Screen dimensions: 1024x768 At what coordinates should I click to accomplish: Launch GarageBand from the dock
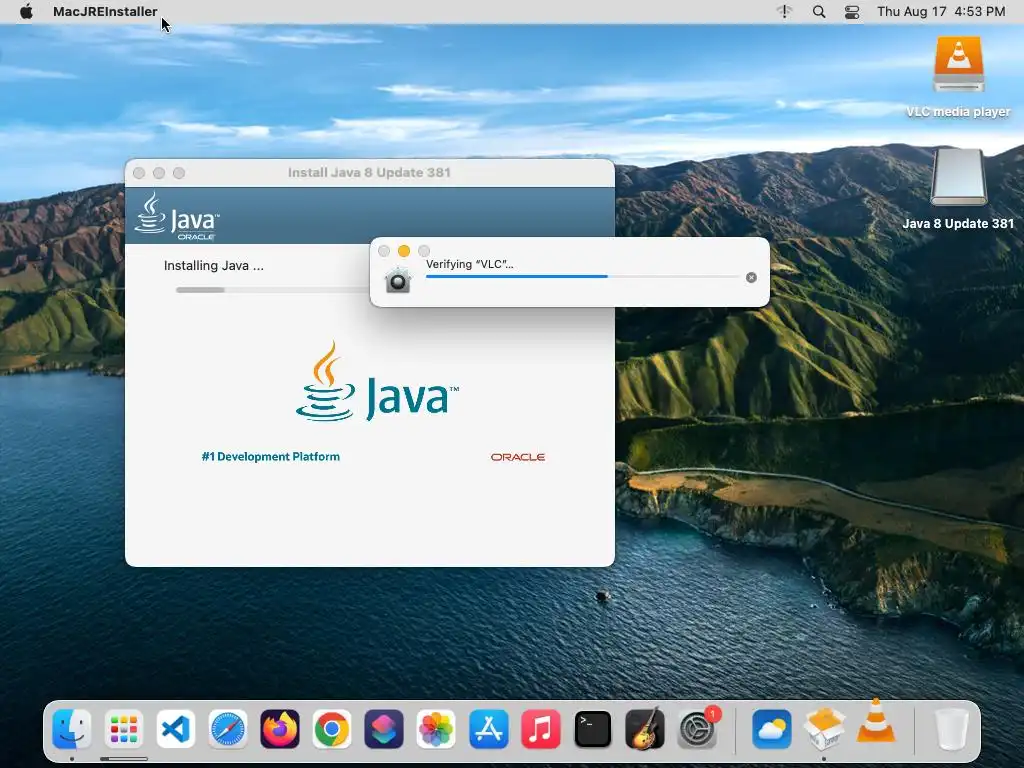point(645,729)
